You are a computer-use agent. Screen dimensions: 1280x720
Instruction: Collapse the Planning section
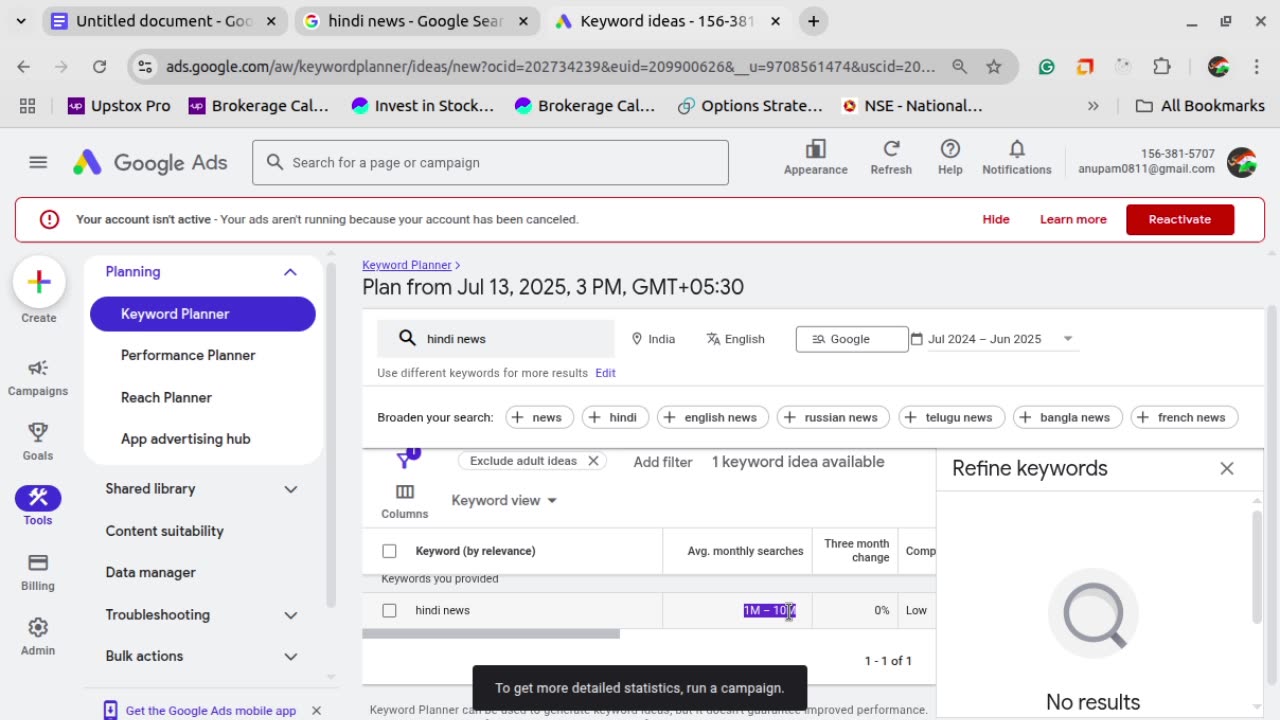pyautogui.click(x=290, y=272)
